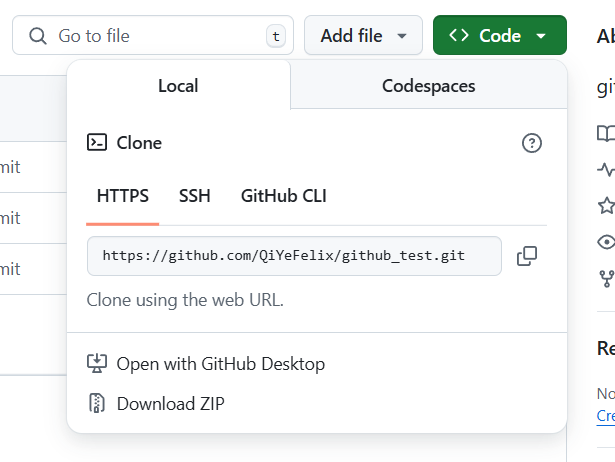Image resolution: width=615 pixels, height=462 pixels.
Task: Click the GitHub Desktop download icon
Action: pos(96,364)
